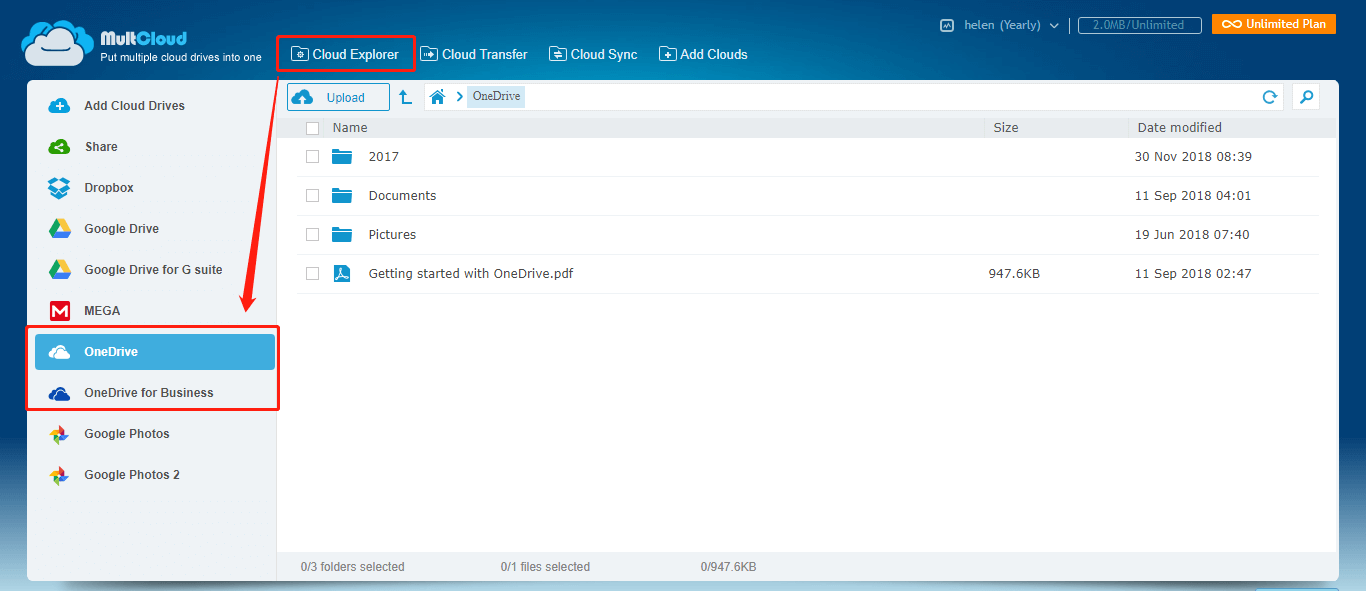Viewport: 1366px width, 591px height.
Task: Check the checkbox for the 2017 folder
Action: 312,156
